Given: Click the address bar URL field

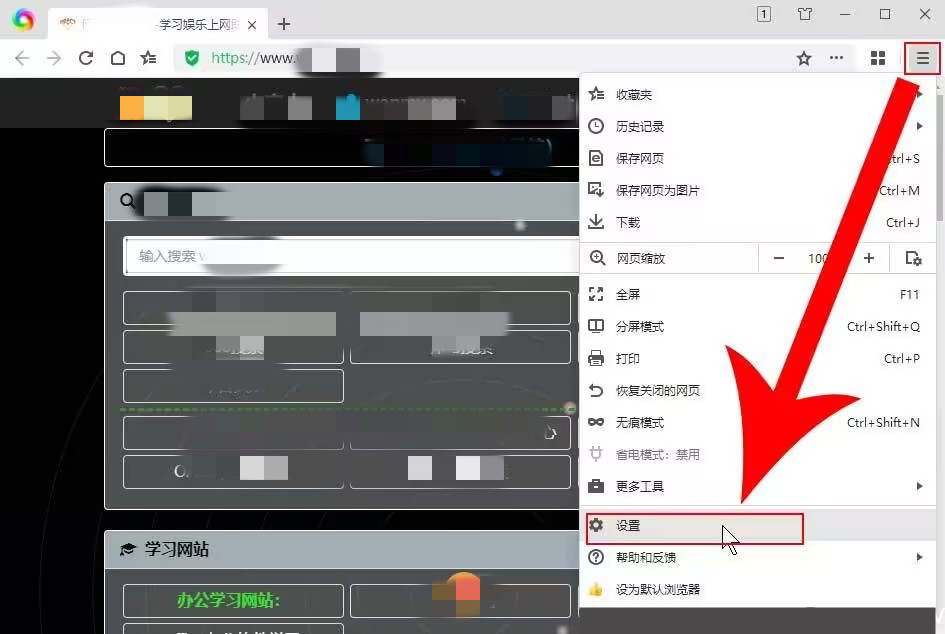Looking at the screenshot, I should pyautogui.click(x=482, y=58).
